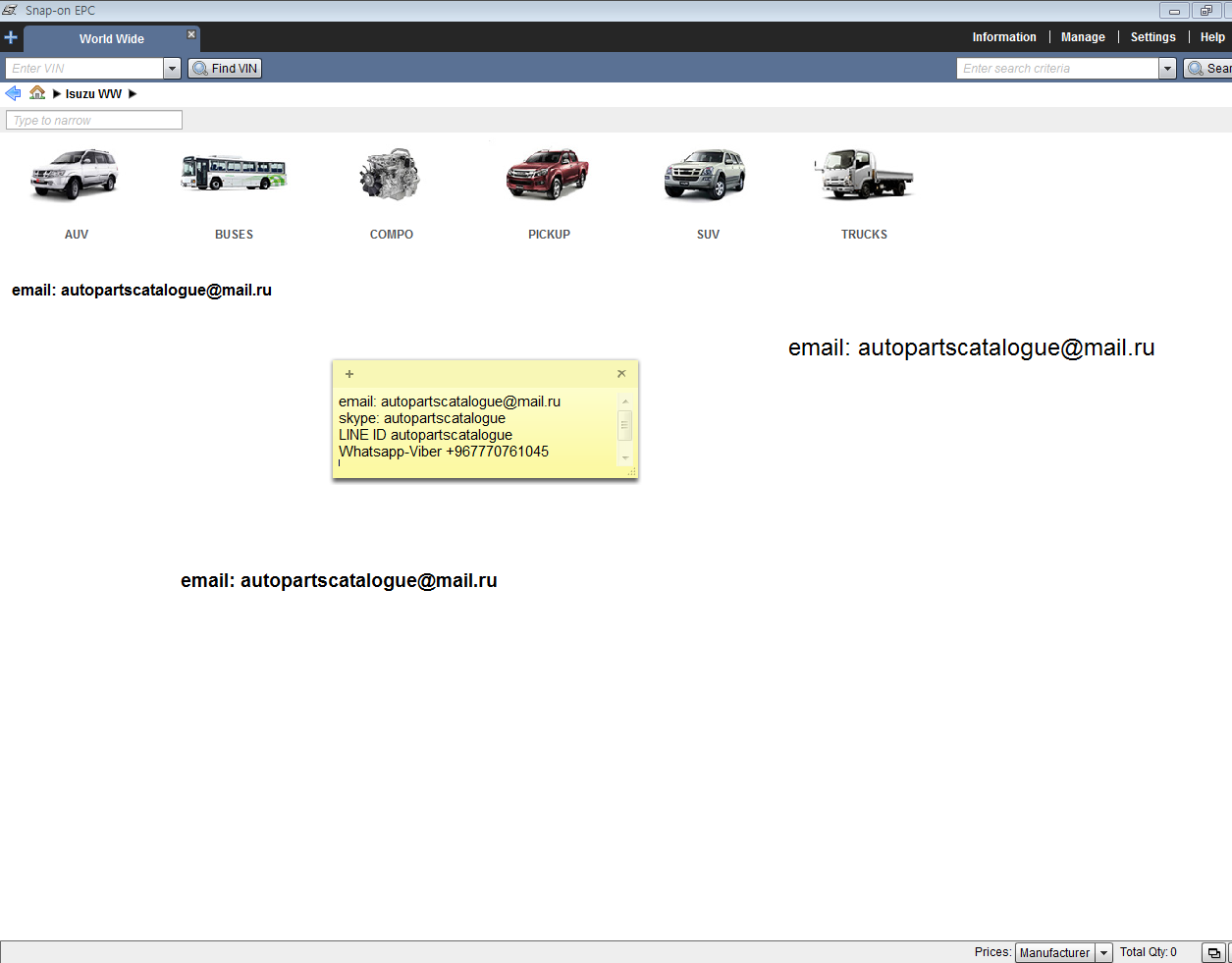Close the yellow sticky note
This screenshot has width=1232, height=963.
tap(621, 374)
